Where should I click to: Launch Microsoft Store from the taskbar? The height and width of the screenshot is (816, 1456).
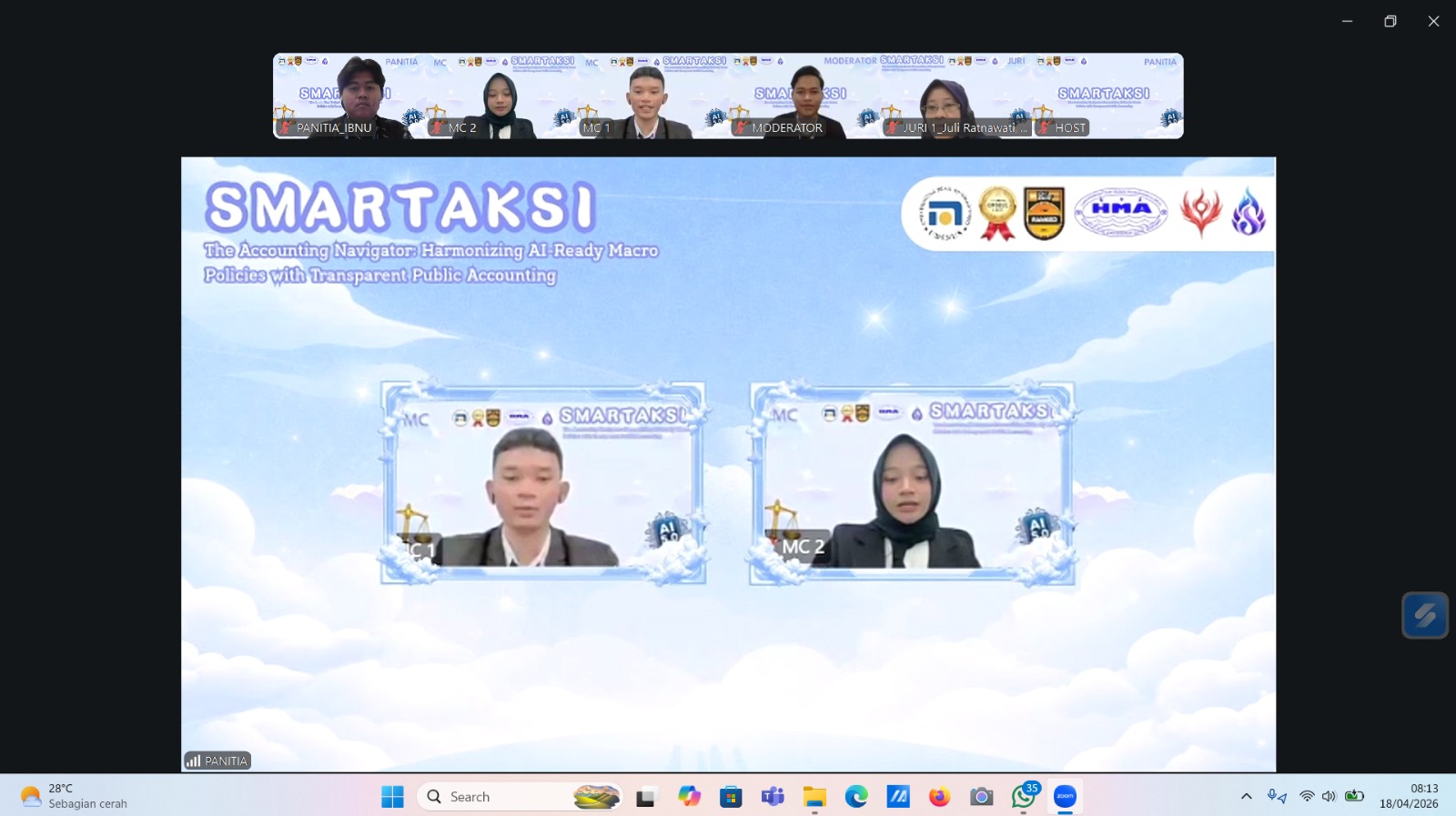click(x=731, y=797)
